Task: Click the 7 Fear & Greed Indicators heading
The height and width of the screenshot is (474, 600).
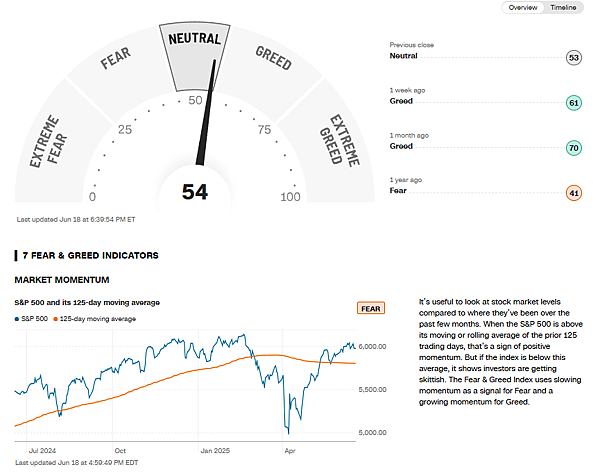Action: (x=90, y=256)
